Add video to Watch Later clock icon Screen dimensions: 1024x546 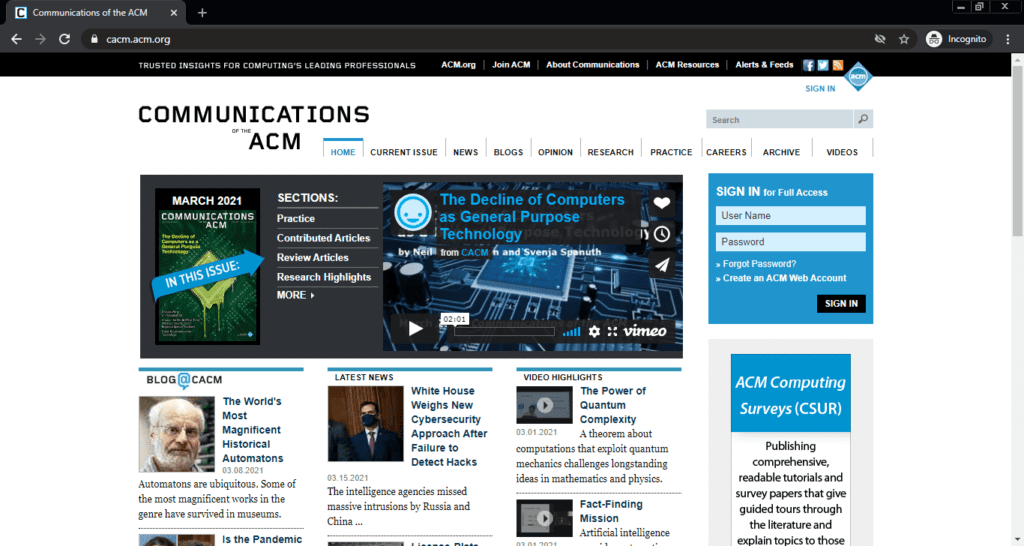click(662, 234)
